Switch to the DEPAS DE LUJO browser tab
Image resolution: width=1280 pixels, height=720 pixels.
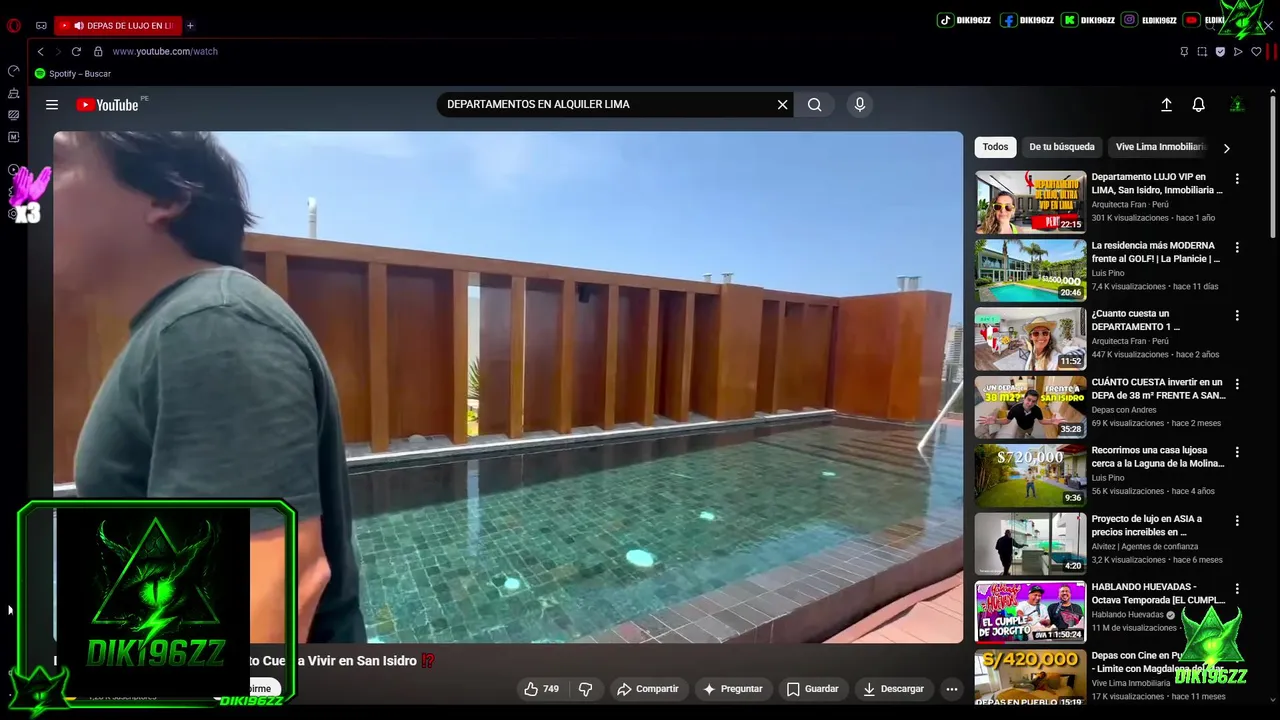[x=118, y=25]
